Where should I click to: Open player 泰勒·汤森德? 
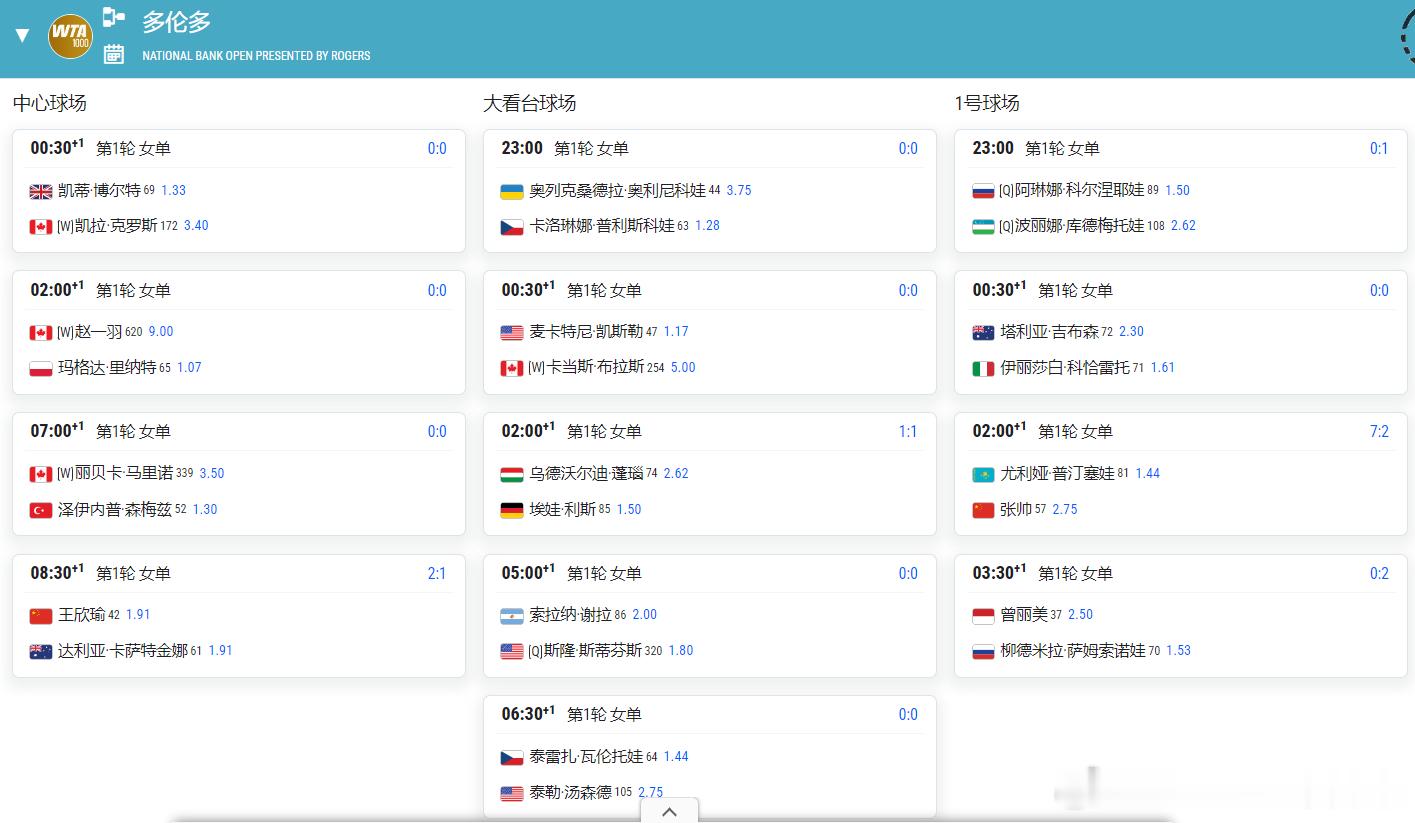coord(570,792)
